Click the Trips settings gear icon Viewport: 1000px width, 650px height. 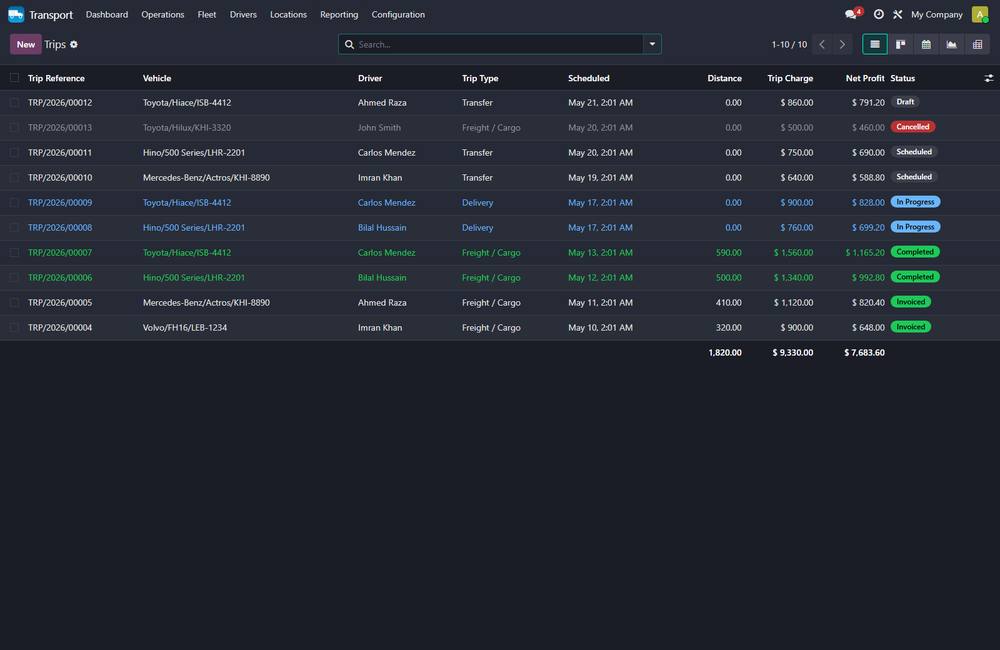(x=74, y=45)
